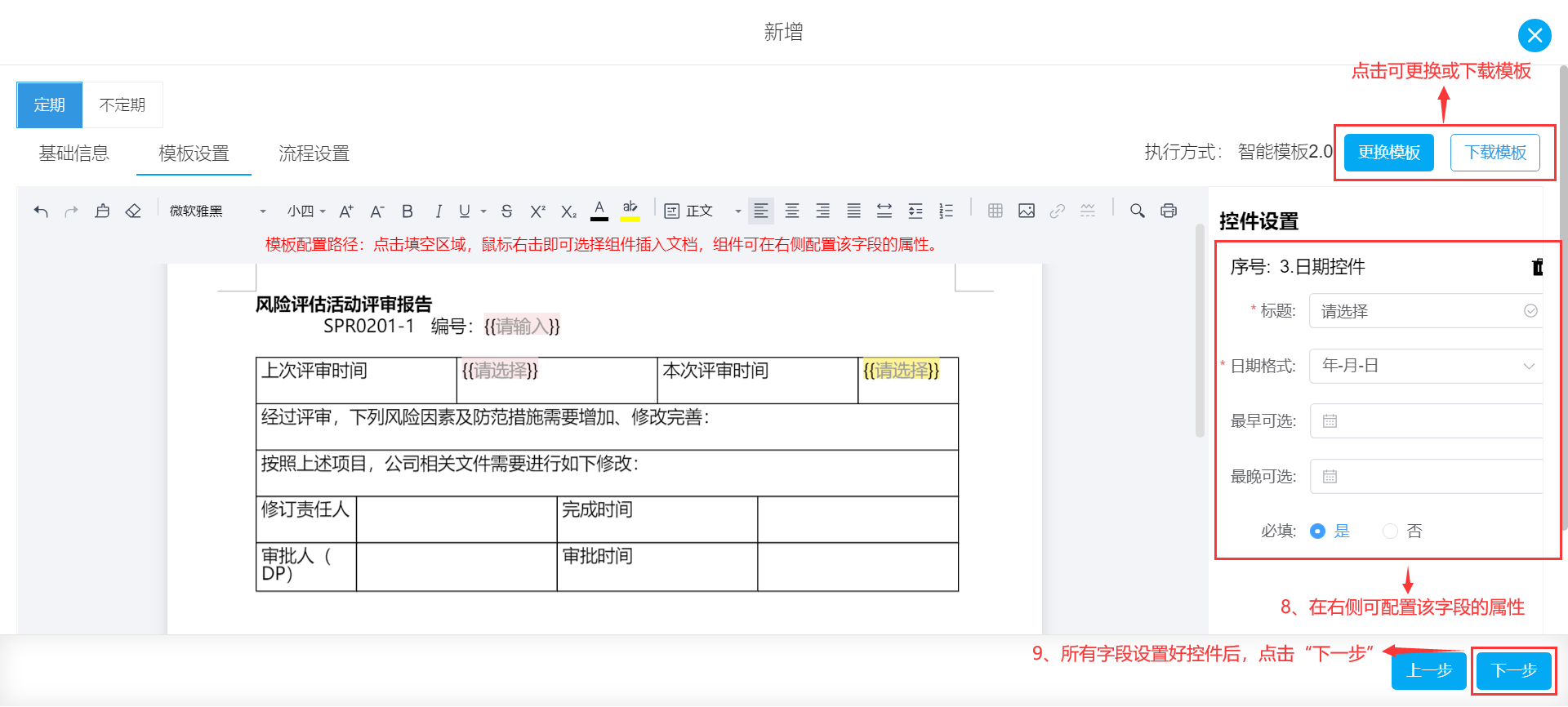1568x707 pixels.
Task: Open the 流程设置 tab
Action: pyautogui.click(x=314, y=153)
